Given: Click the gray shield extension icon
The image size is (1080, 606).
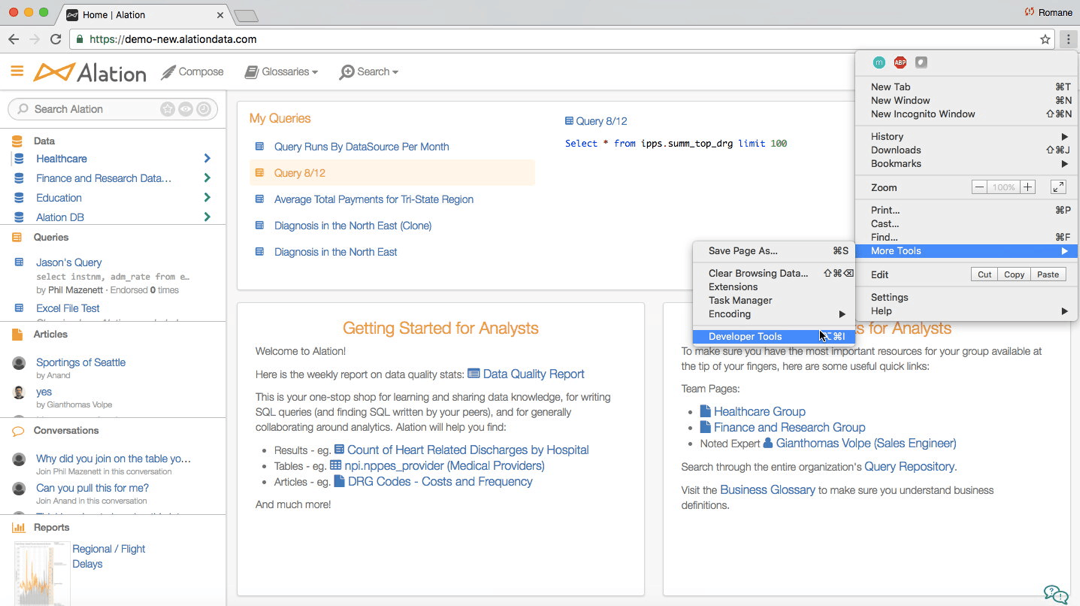Looking at the screenshot, I should (921, 63).
